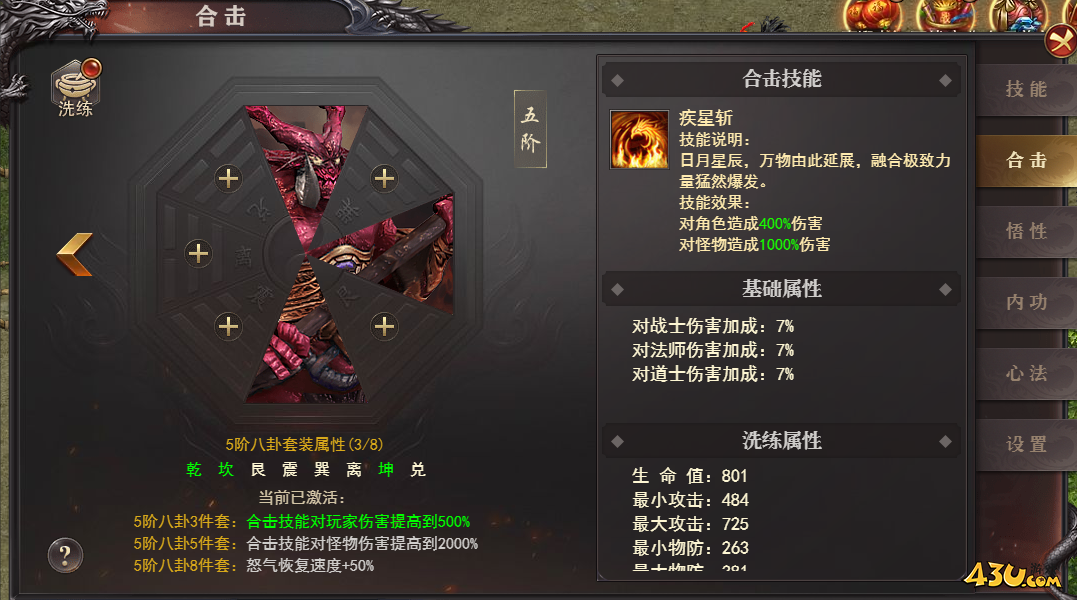Select the green 乾 trigram label

[194, 470]
